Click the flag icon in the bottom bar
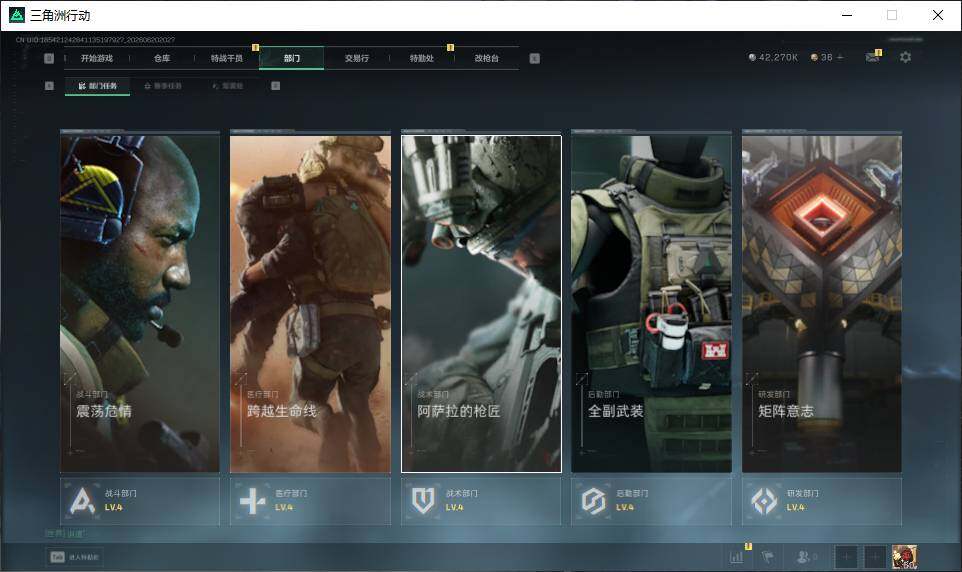This screenshot has height=572, width=962. tap(768, 557)
